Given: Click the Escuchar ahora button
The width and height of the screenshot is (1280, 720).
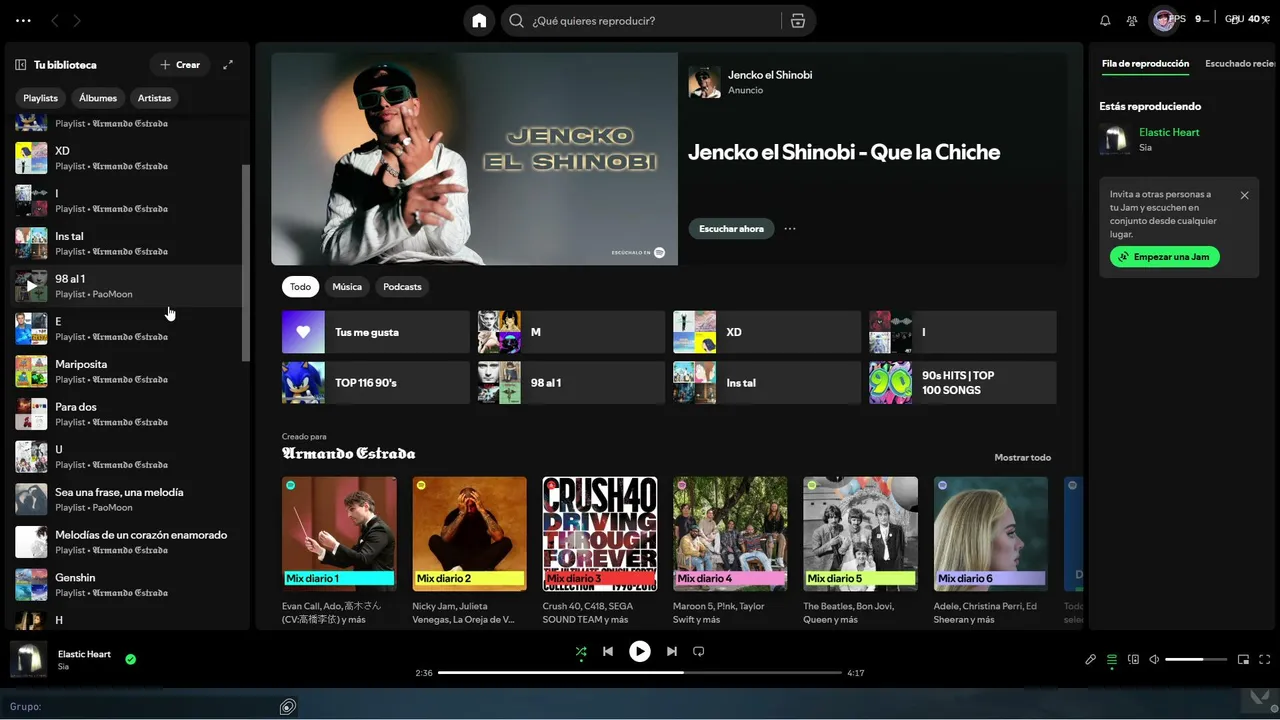Looking at the screenshot, I should tap(731, 229).
